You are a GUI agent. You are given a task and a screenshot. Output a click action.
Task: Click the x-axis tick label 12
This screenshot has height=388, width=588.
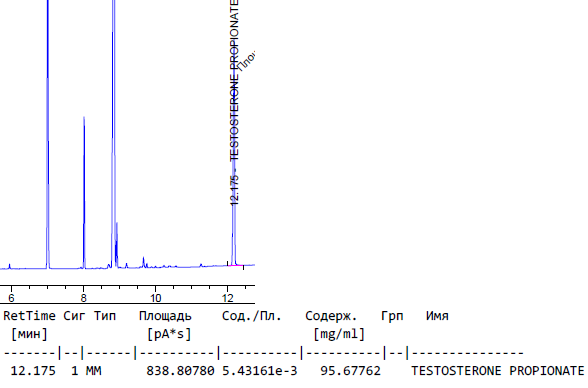[228, 298]
